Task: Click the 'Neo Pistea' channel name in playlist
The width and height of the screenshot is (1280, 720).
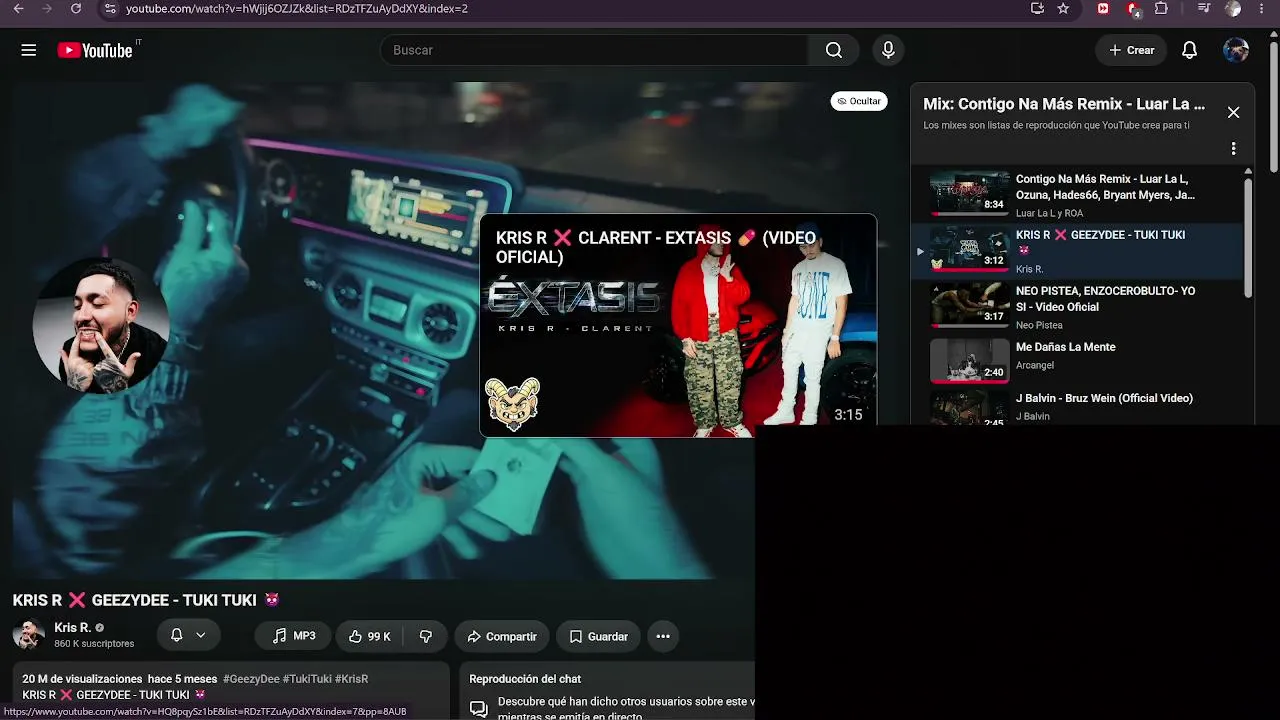Action: click(x=1039, y=325)
